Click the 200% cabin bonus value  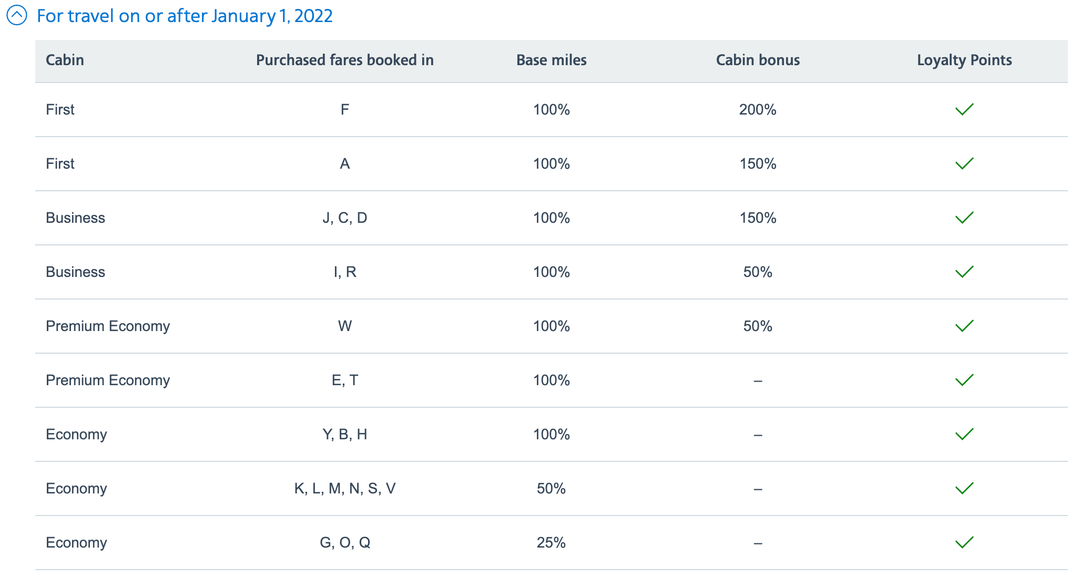tap(758, 110)
